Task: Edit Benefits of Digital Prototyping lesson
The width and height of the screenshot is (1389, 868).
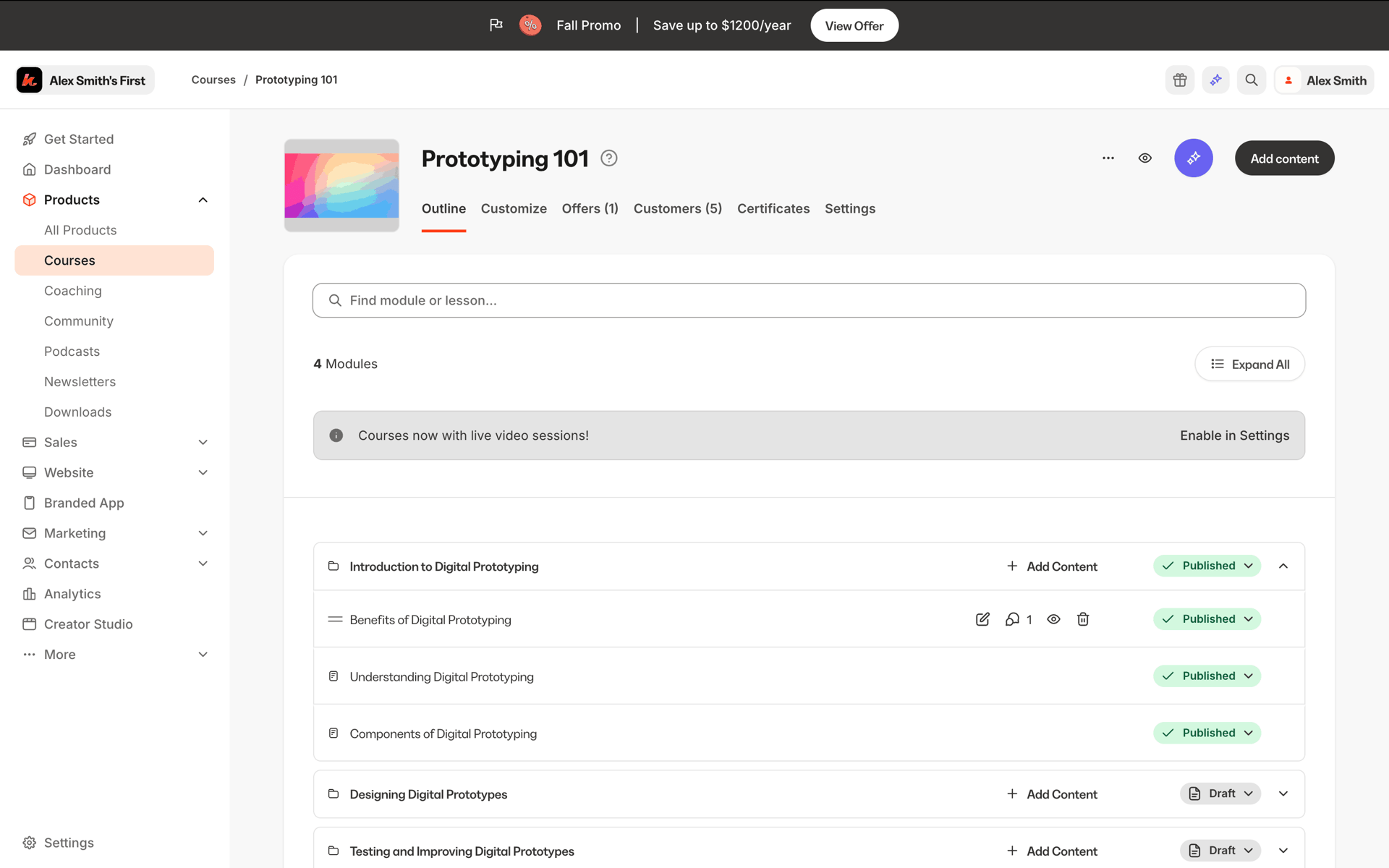Action: click(x=982, y=619)
